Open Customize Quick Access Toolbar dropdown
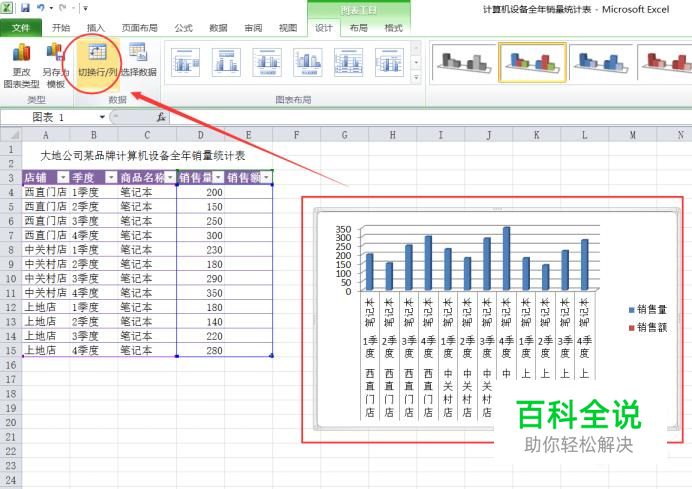The height and width of the screenshot is (489, 692). tap(85, 8)
